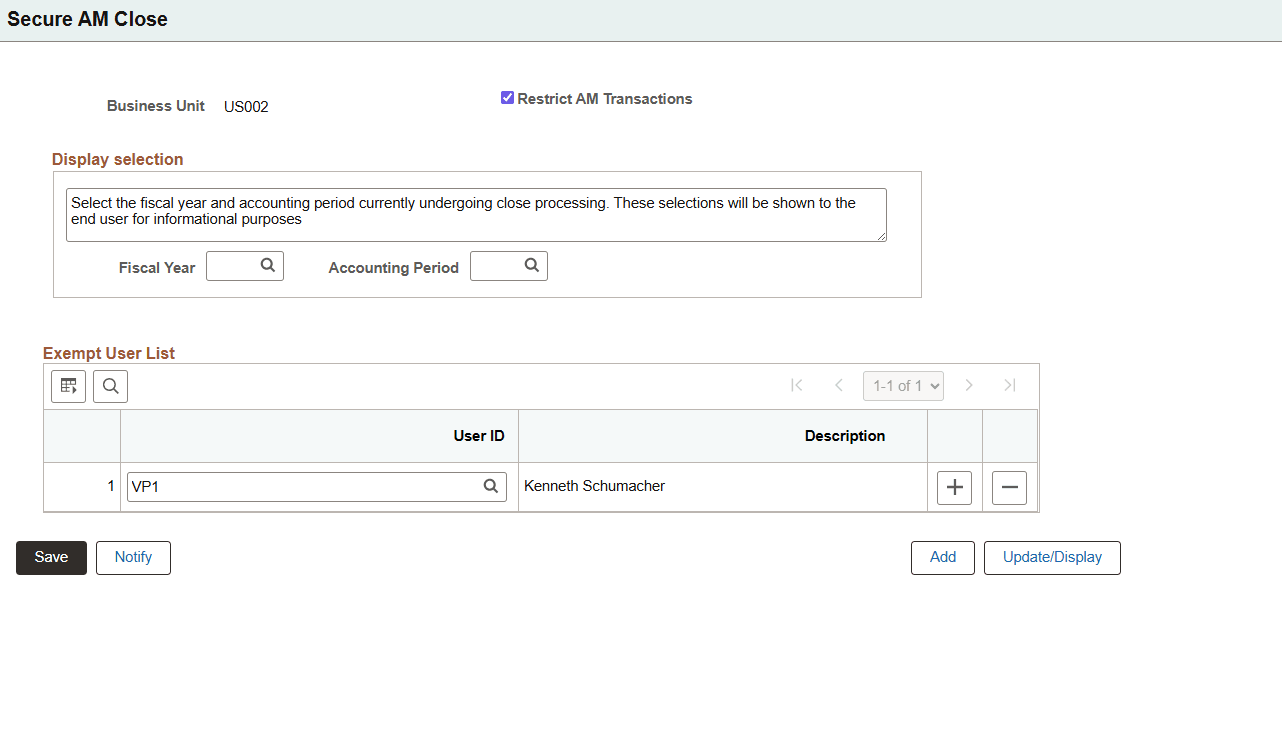
Task: Click the Display selection heading
Action: [x=118, y=159]
